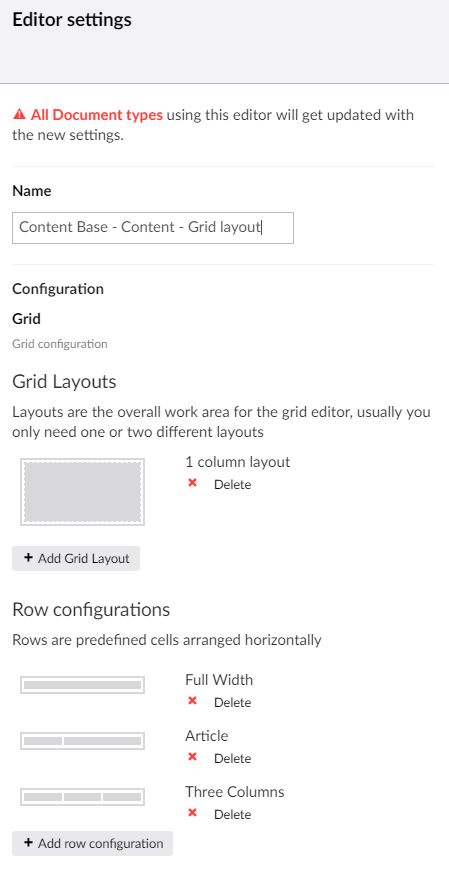Open the Three Columns row preview thumbnail
Viewport: 449px width, 870px height.
pyautogui.click(x=83, y=797)
